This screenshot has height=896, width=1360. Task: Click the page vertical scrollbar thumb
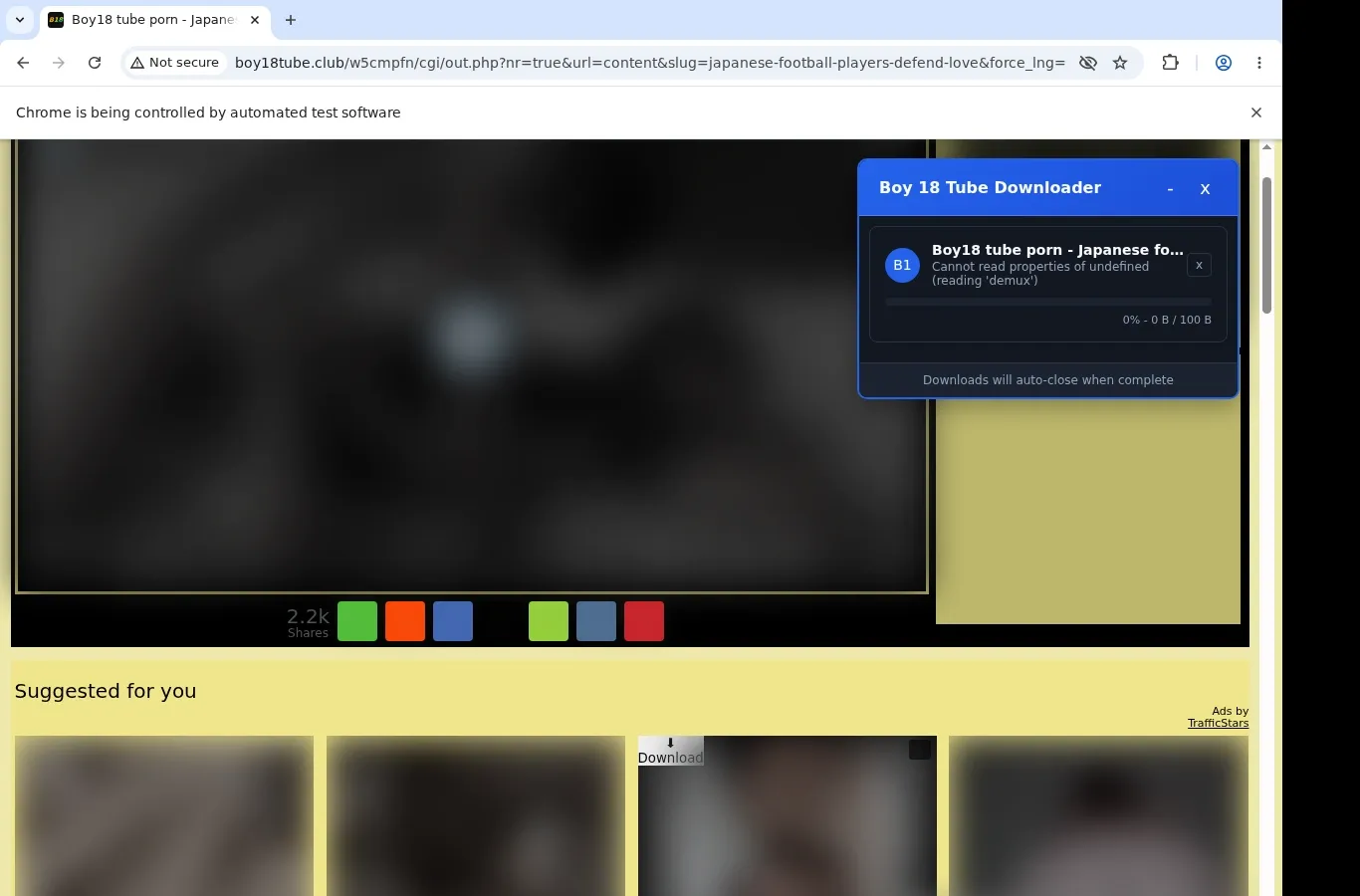click(x=1266, y=245)
